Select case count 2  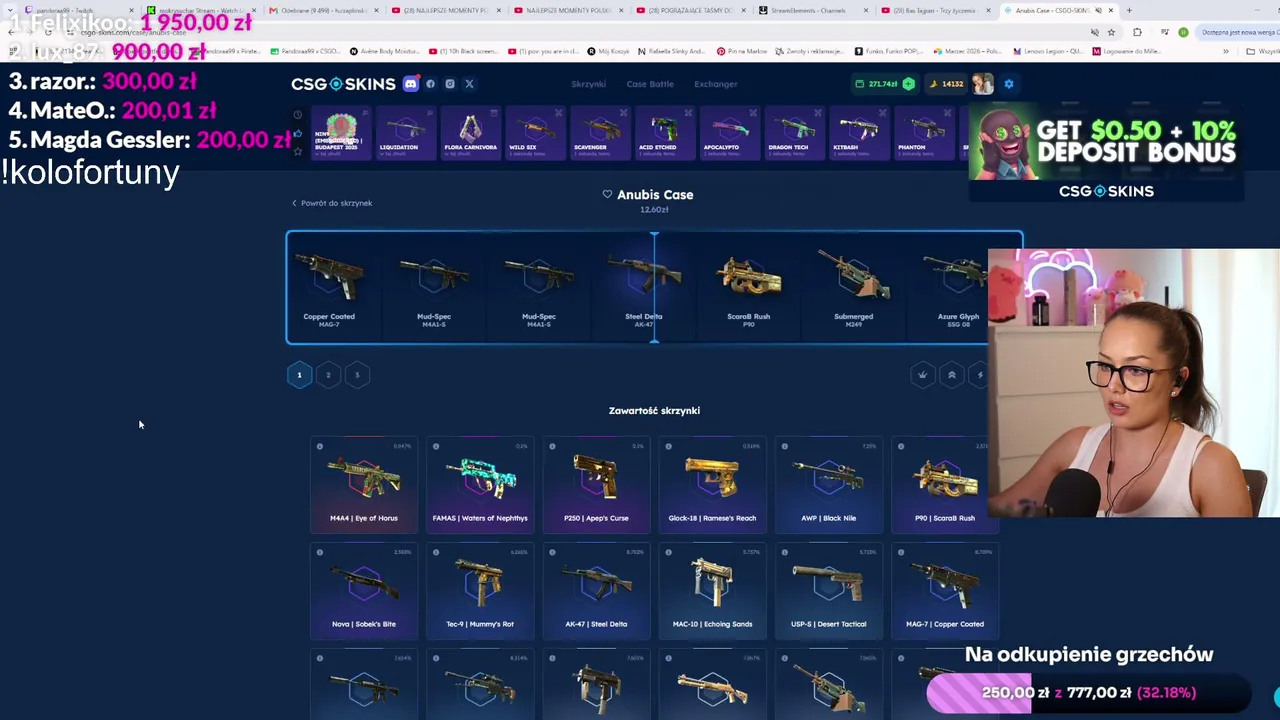click(328, 375)
